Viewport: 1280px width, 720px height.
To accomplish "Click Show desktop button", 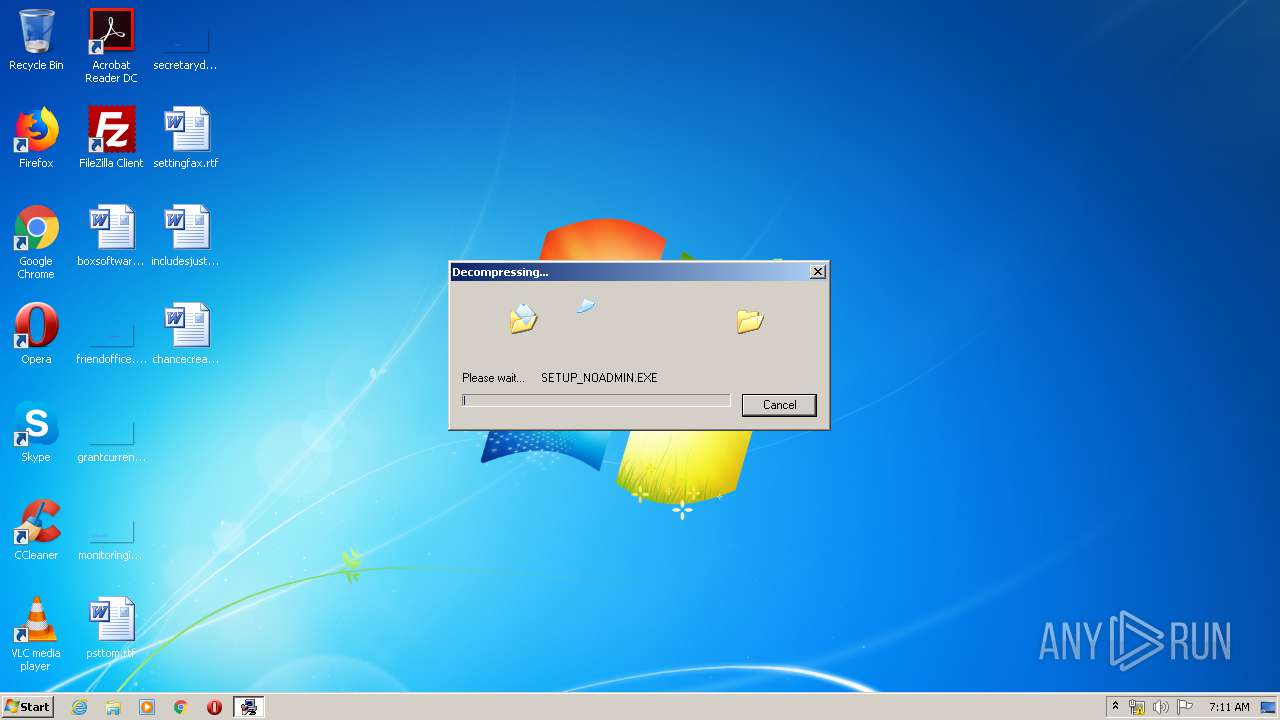I will [1269, 707].
